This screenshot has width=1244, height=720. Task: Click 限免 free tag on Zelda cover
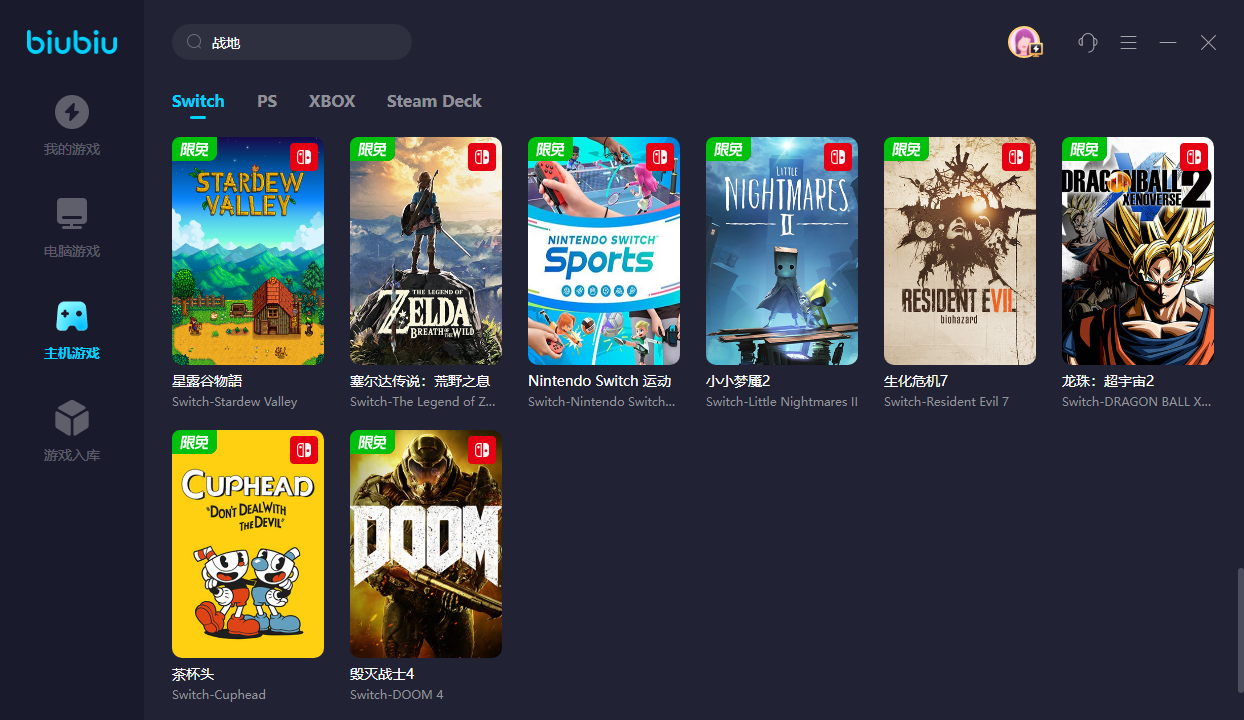coord(372,149)
